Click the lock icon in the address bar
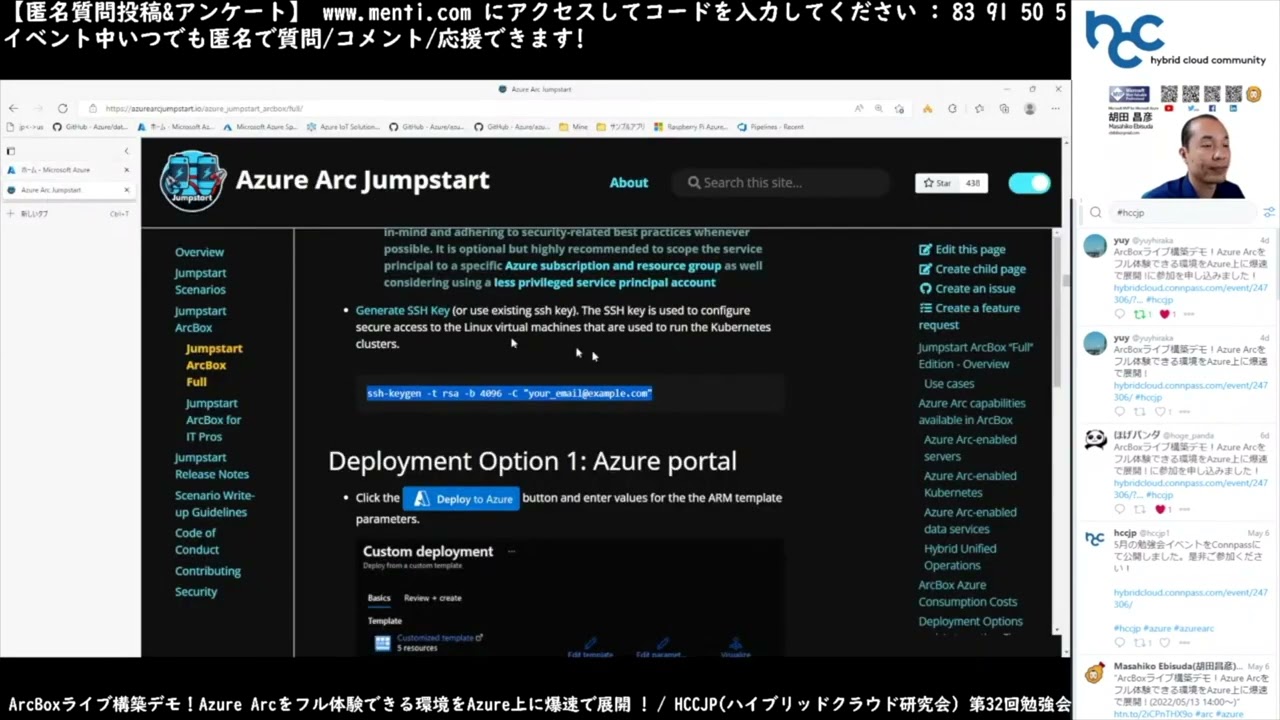Image resolution: width=1280 pixels, height=720 pixels. pos(93,108)
